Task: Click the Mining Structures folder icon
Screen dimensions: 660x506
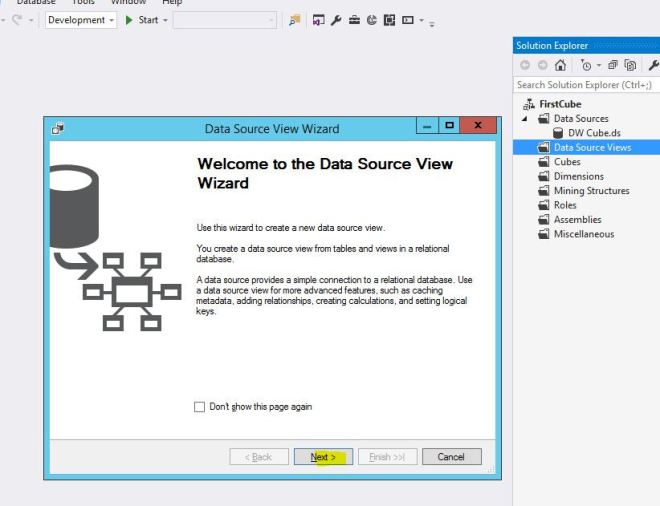Action: (543, 191)
